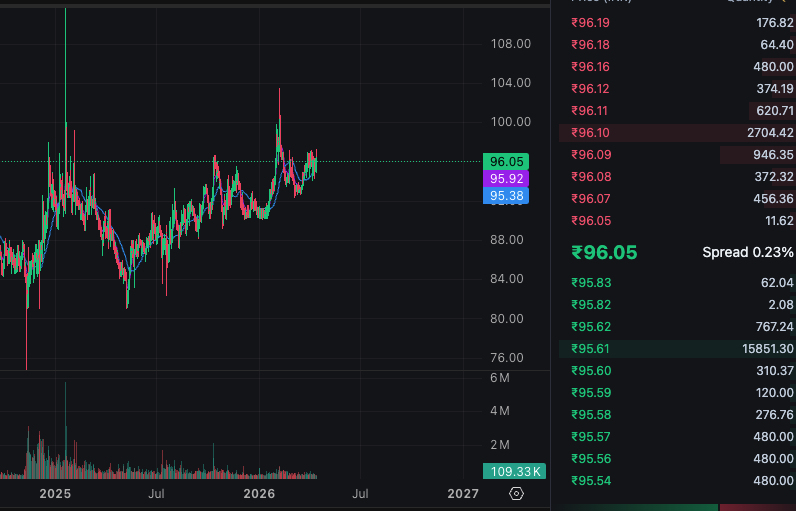Click the 108.00 price axis label
Screen dimensions: 796x511
[511, 44]
